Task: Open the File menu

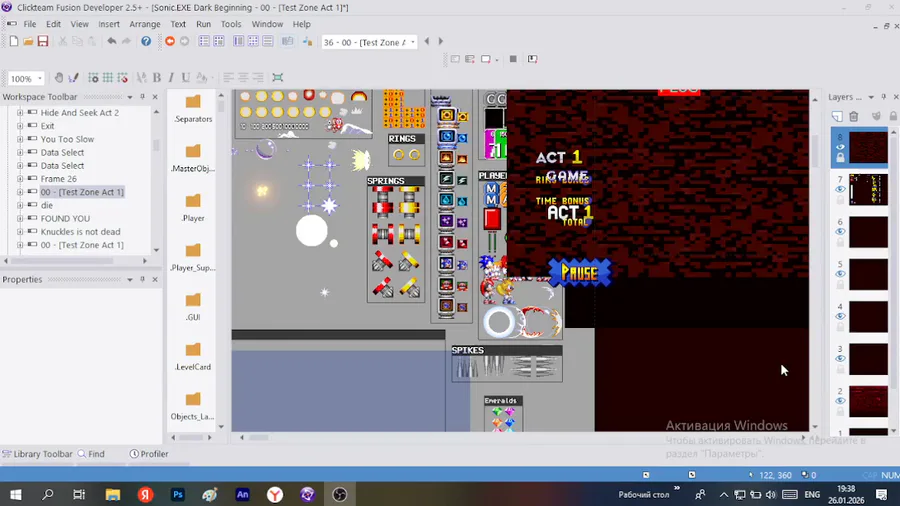Action: point(30,24)
